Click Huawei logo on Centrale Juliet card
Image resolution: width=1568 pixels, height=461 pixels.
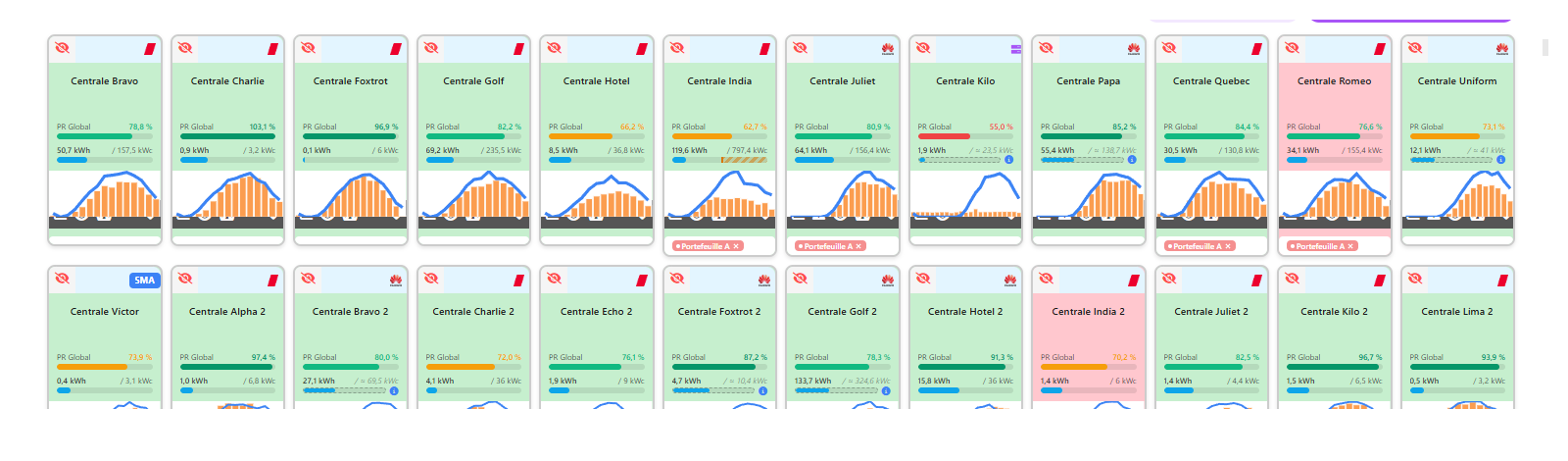888,48
